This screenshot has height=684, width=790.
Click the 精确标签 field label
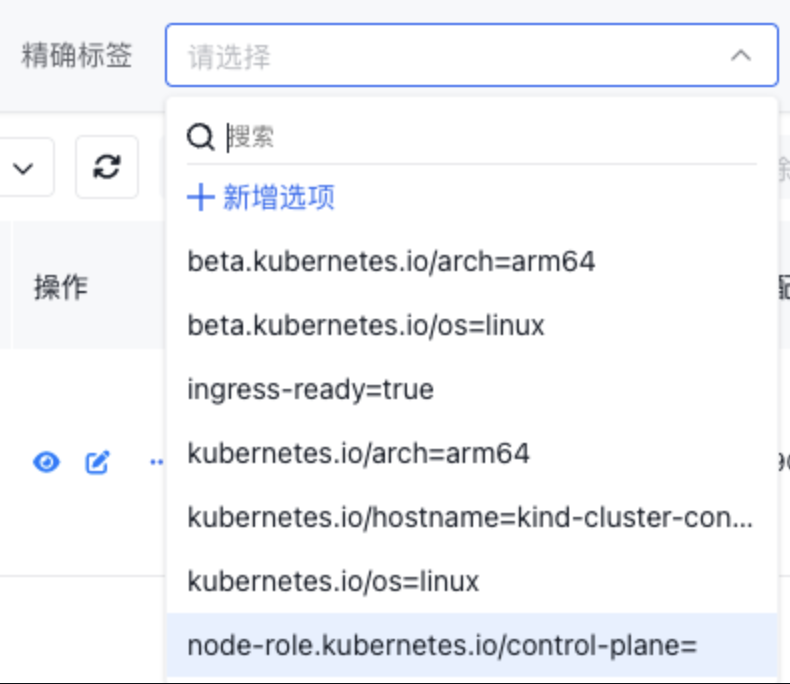tap(77, 56)
